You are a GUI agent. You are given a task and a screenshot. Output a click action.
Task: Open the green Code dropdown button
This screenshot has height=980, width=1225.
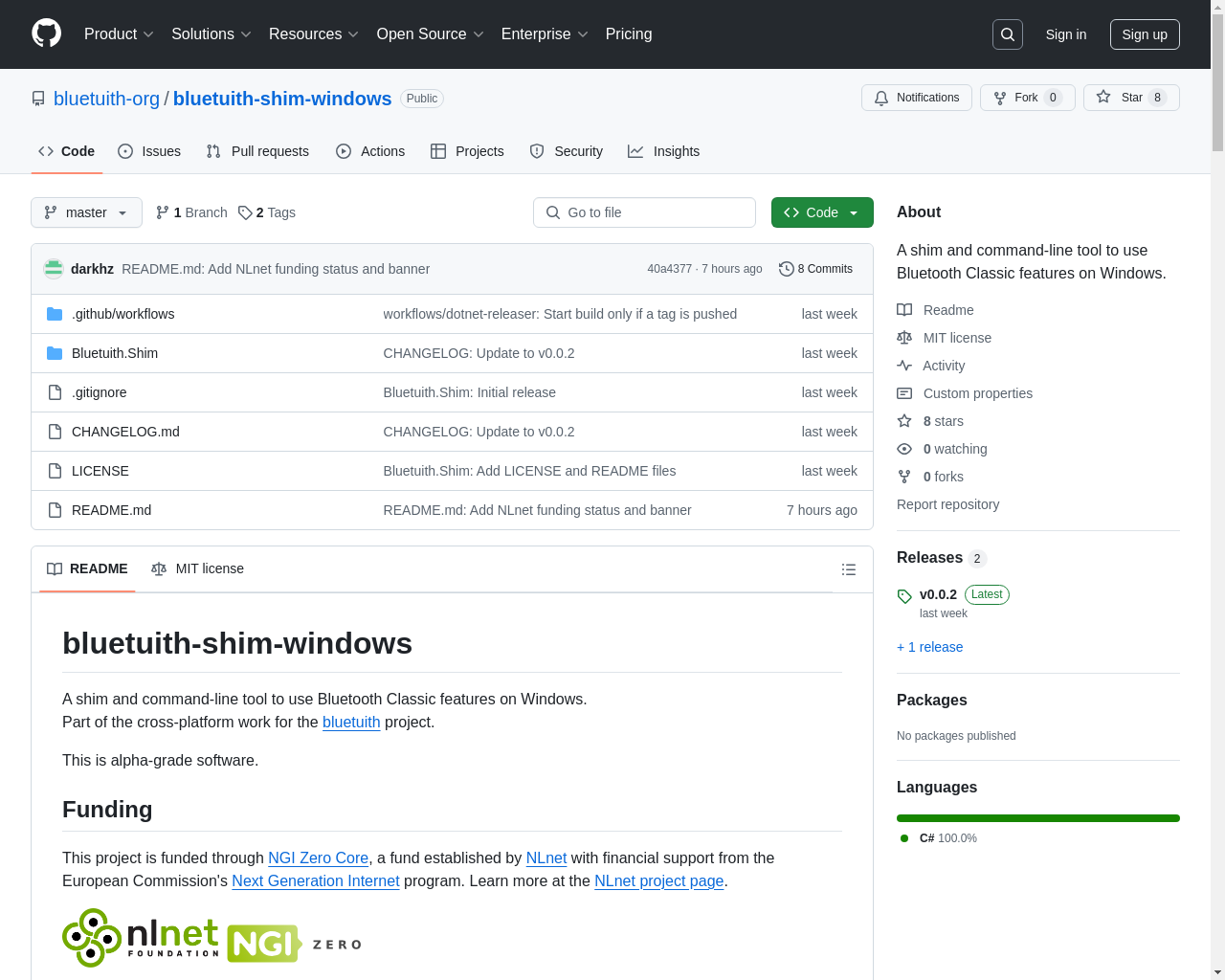coord(822,212)
